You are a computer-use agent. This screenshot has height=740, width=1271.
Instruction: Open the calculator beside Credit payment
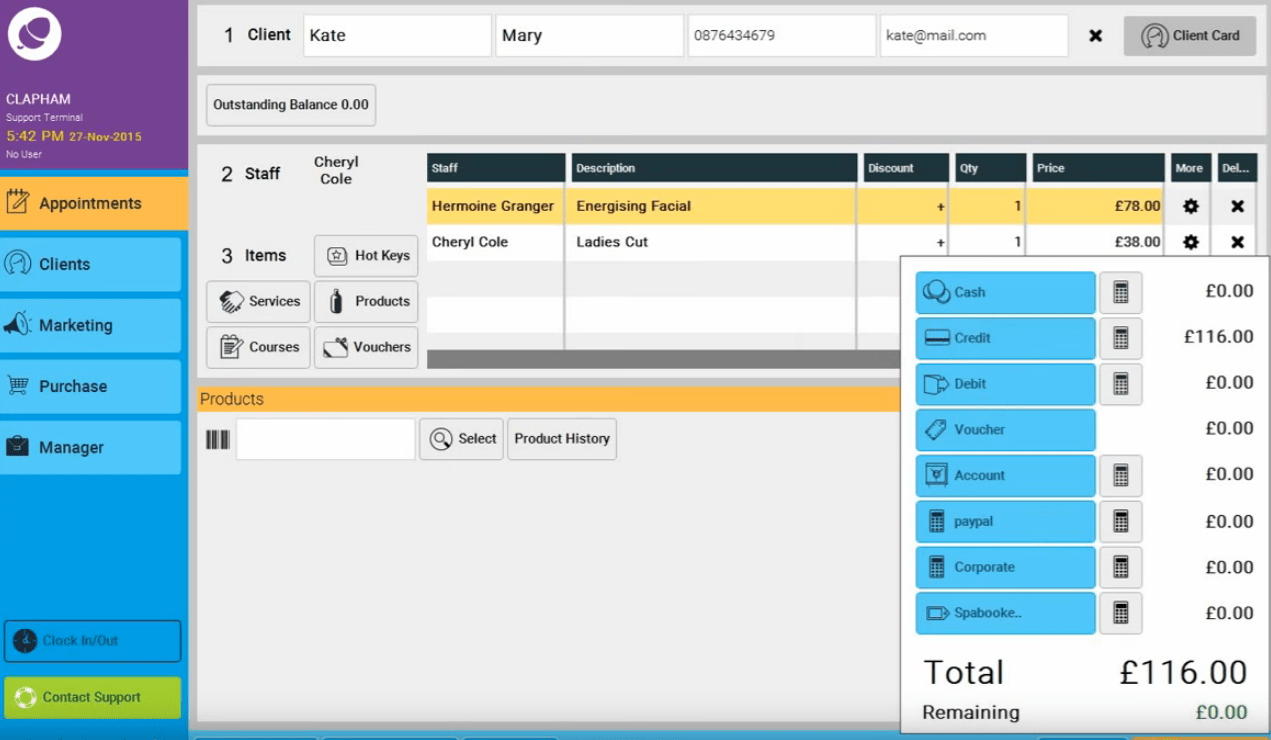(1120, 338)
